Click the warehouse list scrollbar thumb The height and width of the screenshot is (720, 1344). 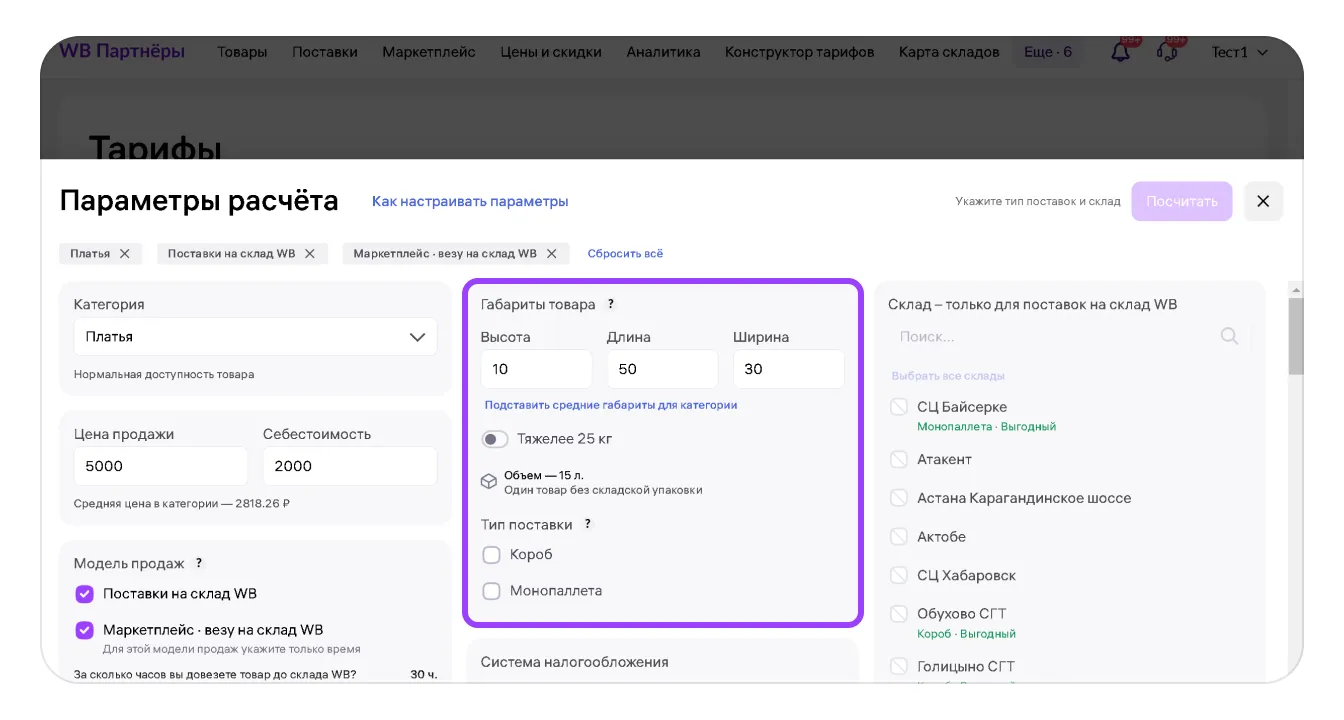point(1296,337)
